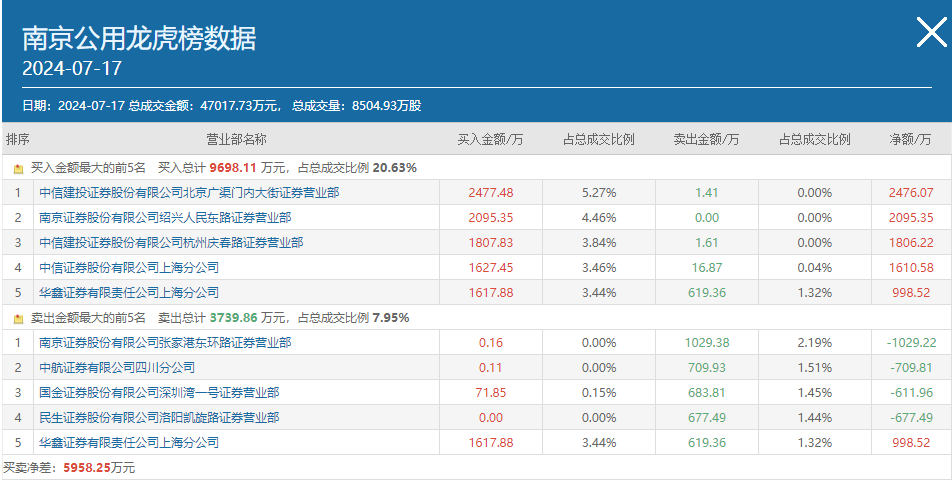Select buy total 9698.11 figure
This screenshot has width=952, height=484.
click(x=233, y=168)
